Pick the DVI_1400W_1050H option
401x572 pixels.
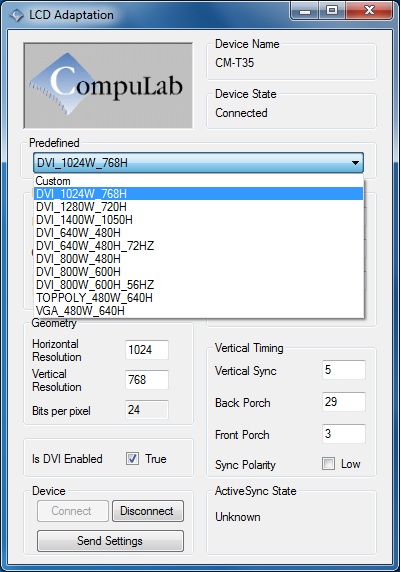click(x=199, y=220)
